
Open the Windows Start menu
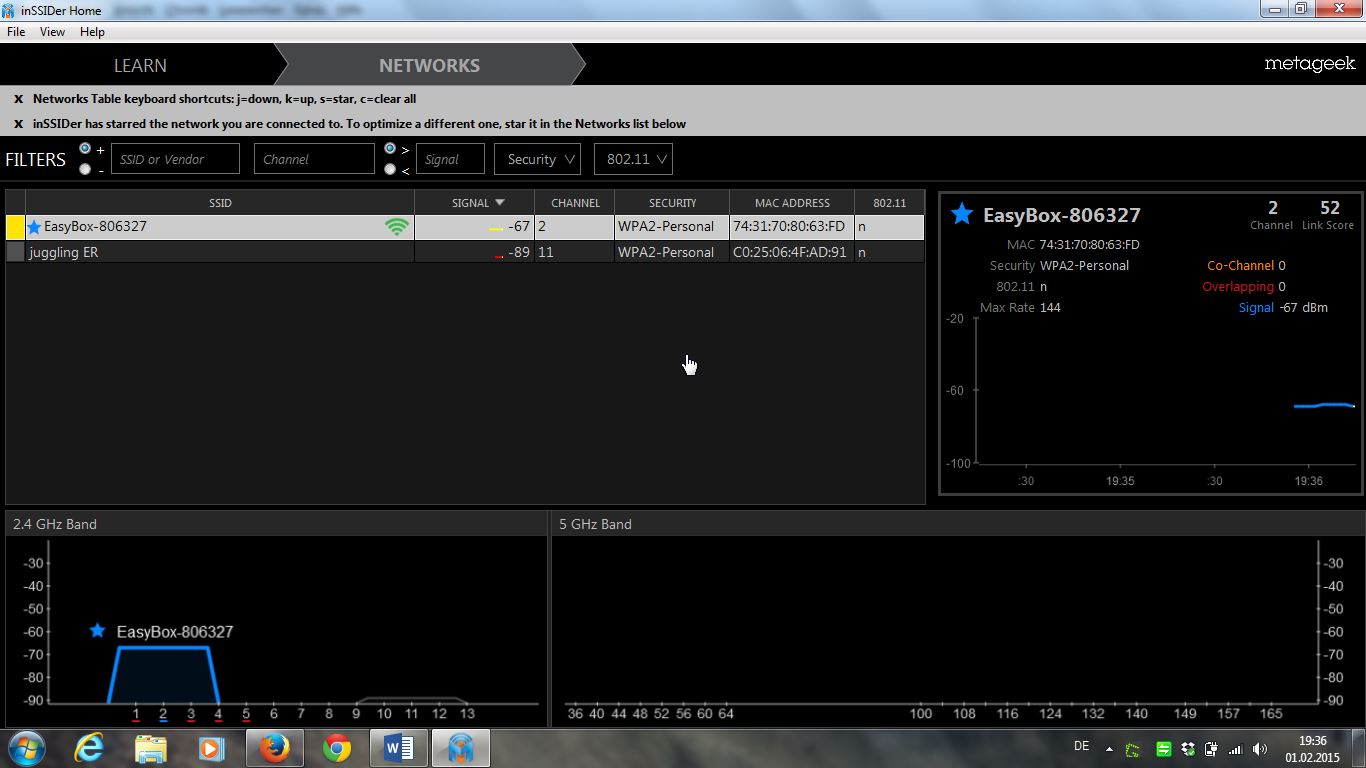pos(27,748)
